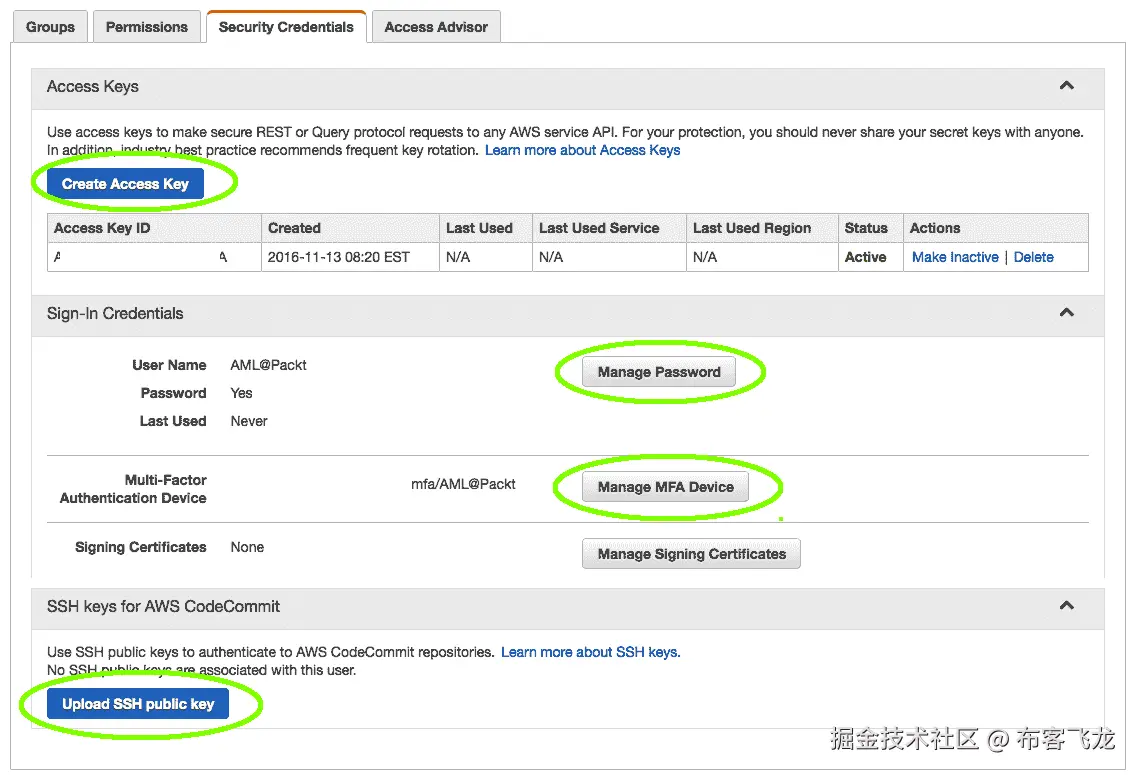
Task: Click Manage Signing Certificates button
Action: [692, 554]
